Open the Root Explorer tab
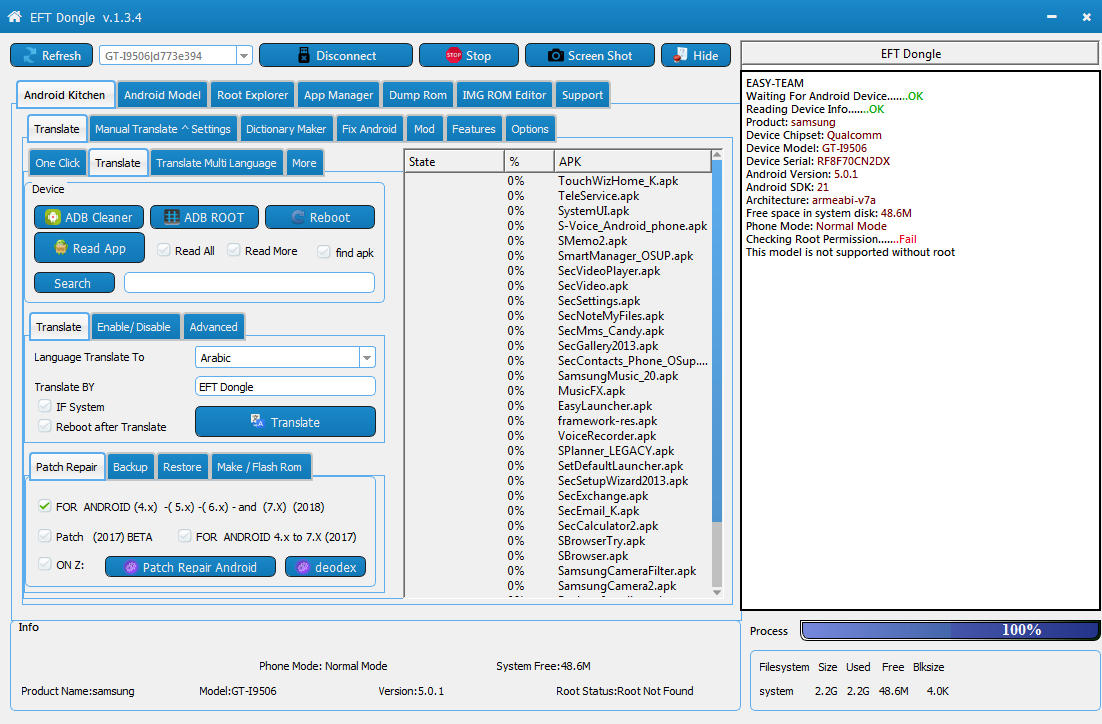The height and width of the screenshot is (724, 1102). [x=252, y=95]
